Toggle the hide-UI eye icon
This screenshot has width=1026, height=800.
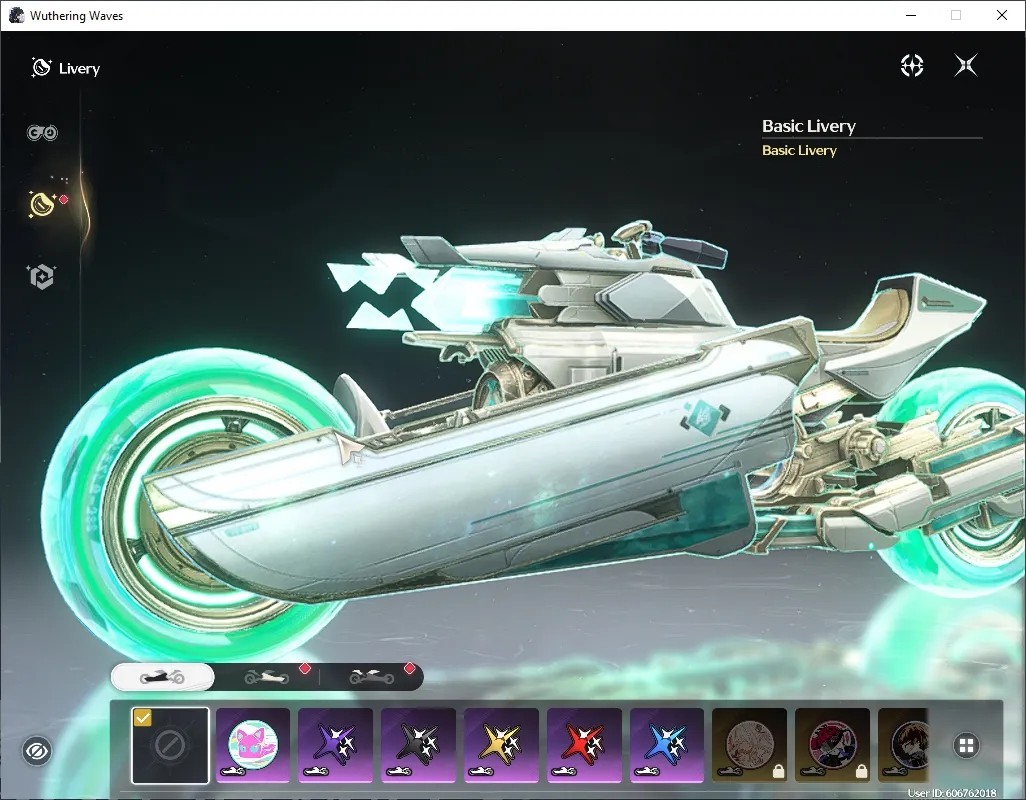click(37, 751)
